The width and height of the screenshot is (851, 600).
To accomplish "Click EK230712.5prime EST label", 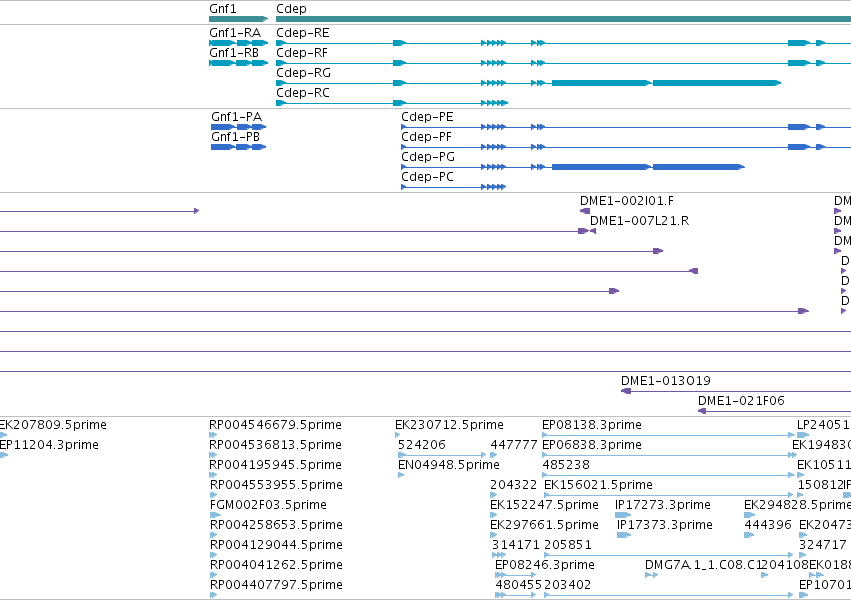I will tap(449, 425).
